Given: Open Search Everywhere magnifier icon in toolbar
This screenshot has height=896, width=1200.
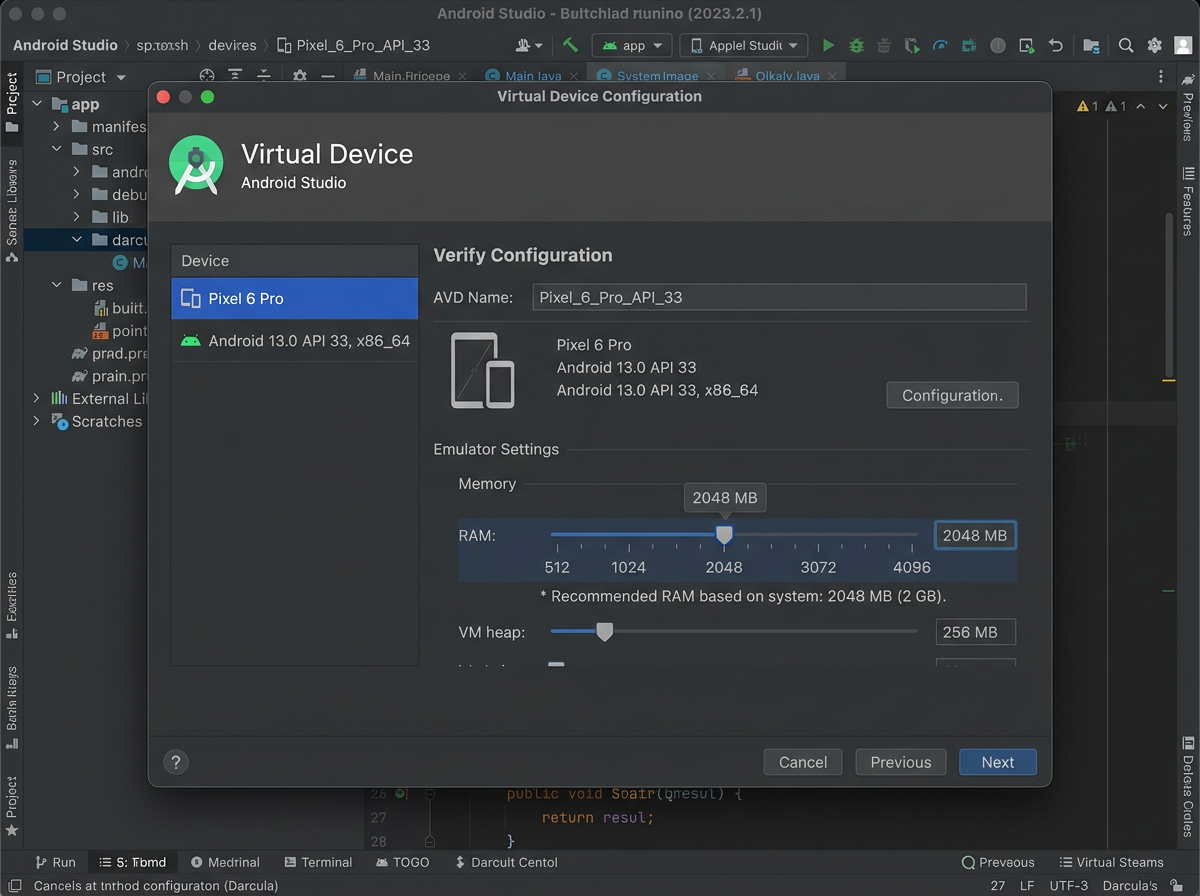Looking at the screenshot, I should 1126,45.
